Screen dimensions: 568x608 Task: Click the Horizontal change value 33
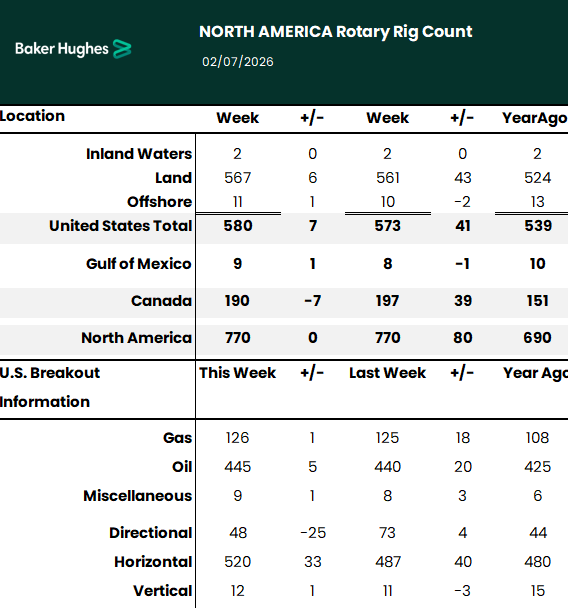point(312,562)
